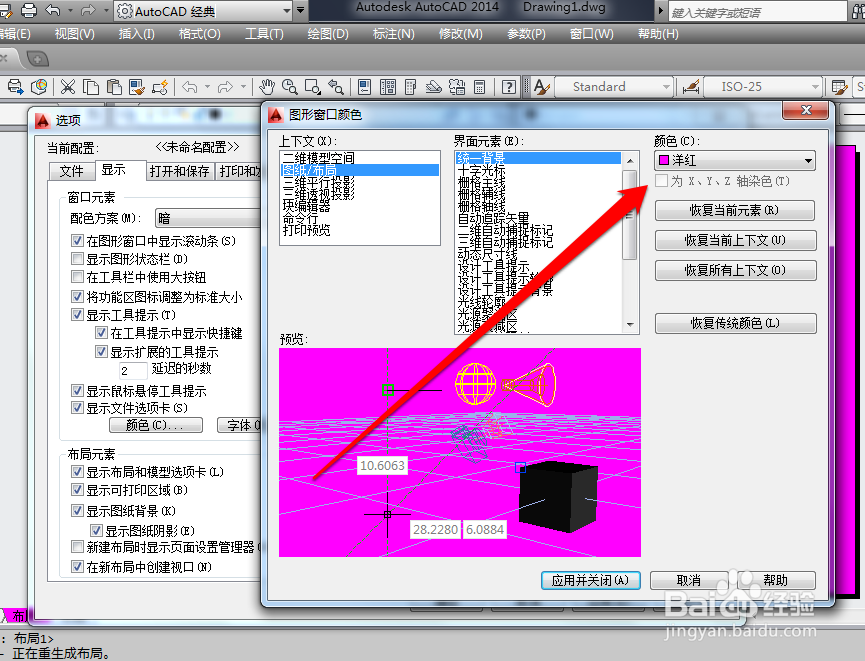
Task: Click the Cut scissors icon
Action: tap(68, 87)
